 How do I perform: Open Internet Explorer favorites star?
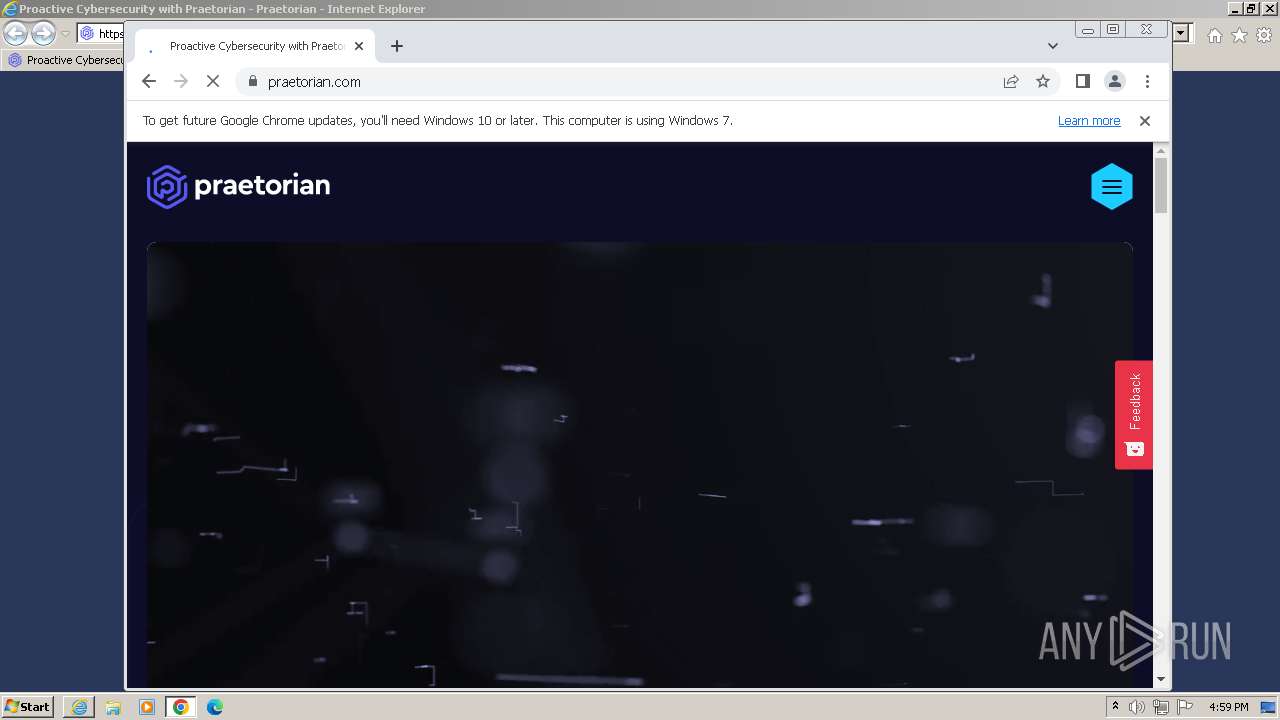tap(1239, 35)
